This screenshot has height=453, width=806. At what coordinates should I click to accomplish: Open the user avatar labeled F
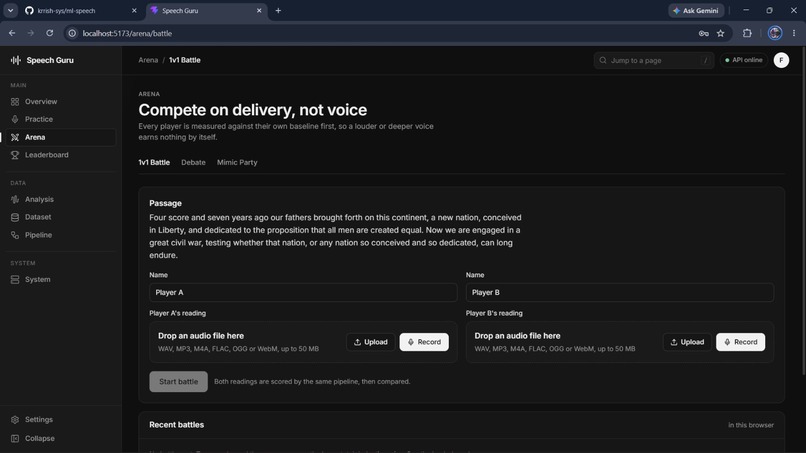point(781,60)
